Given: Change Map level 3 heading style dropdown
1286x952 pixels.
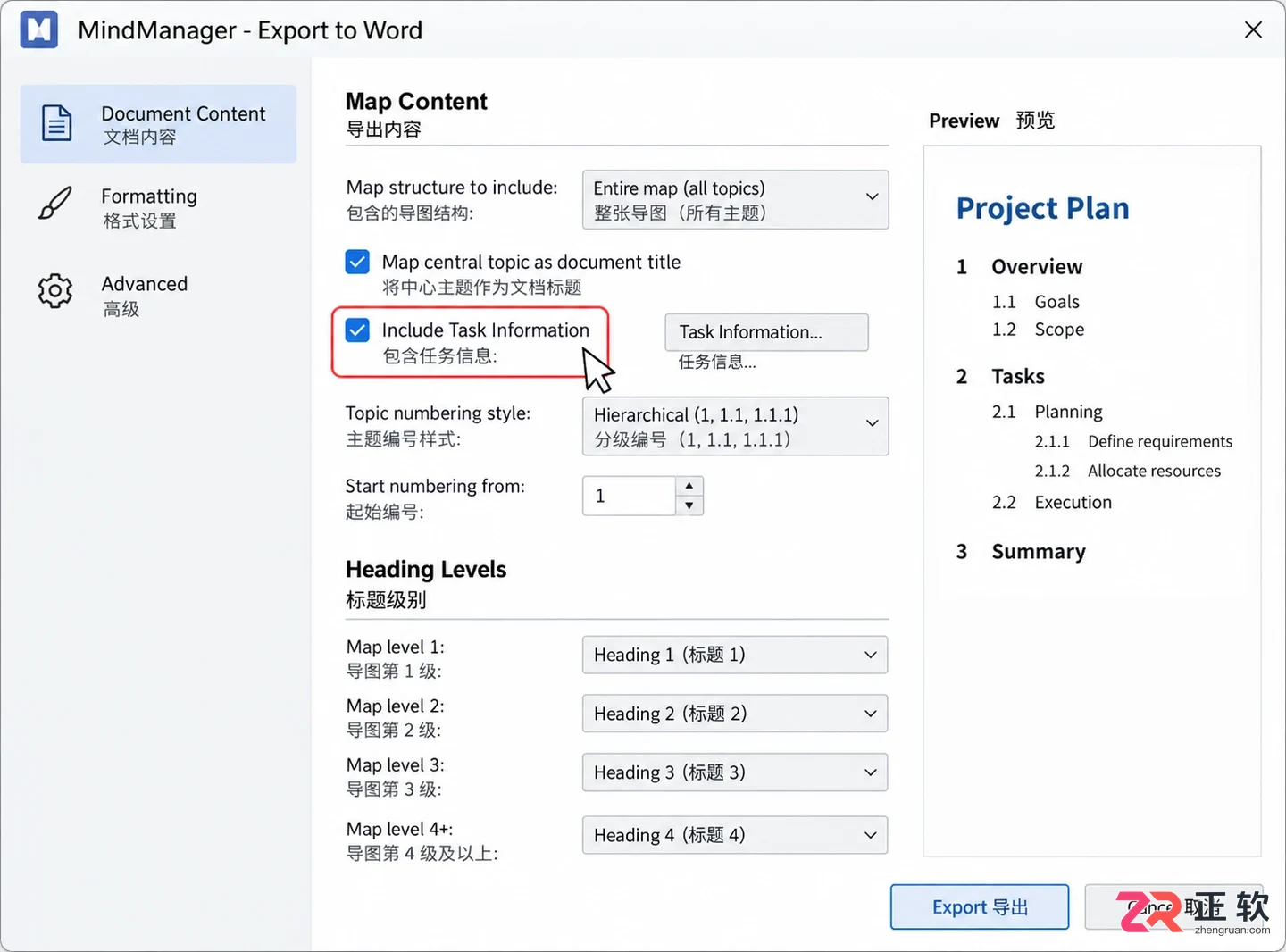Looking at the screenshot, I should pos(735,772).
